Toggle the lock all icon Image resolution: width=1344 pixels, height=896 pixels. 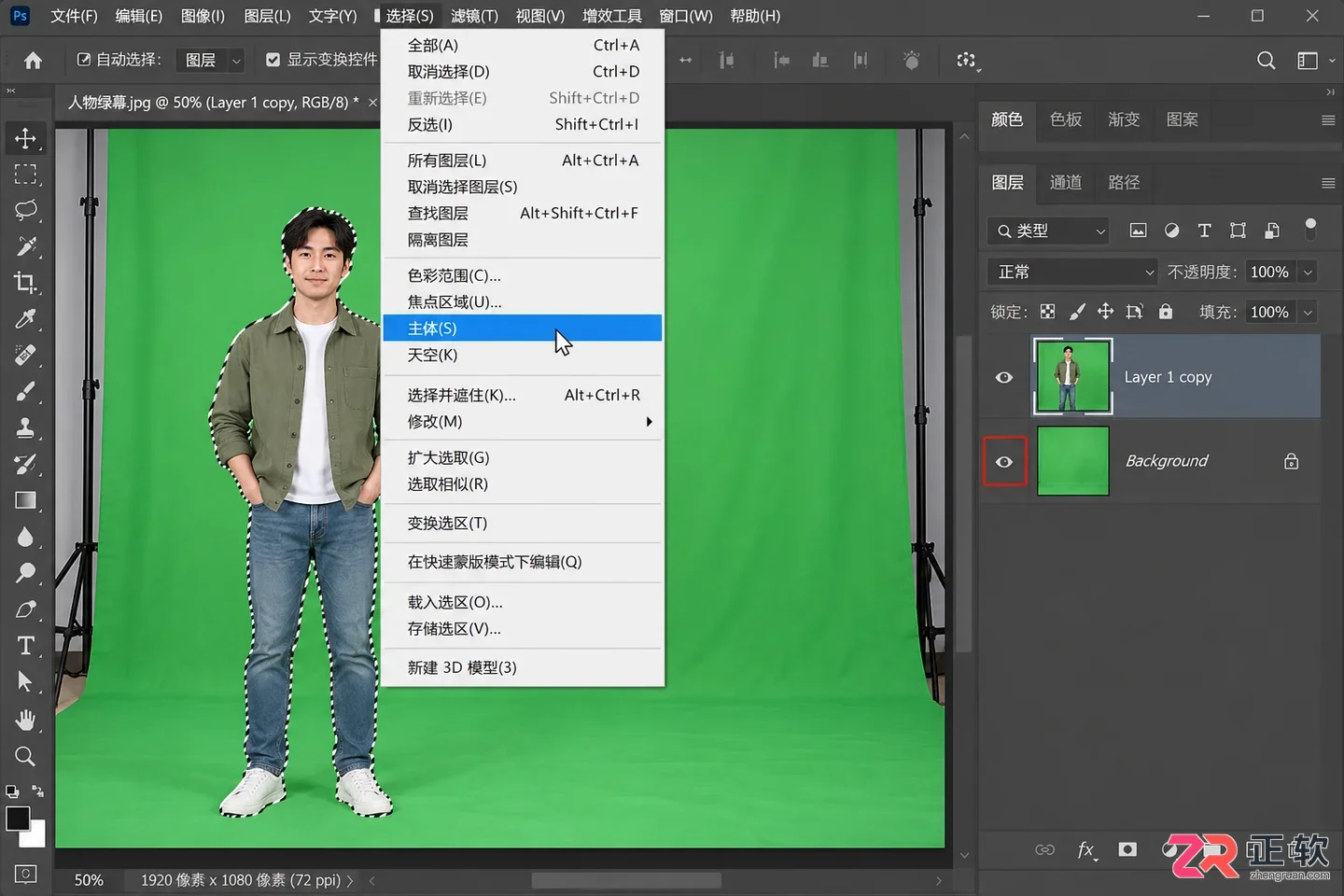[x=1166, y=312]
